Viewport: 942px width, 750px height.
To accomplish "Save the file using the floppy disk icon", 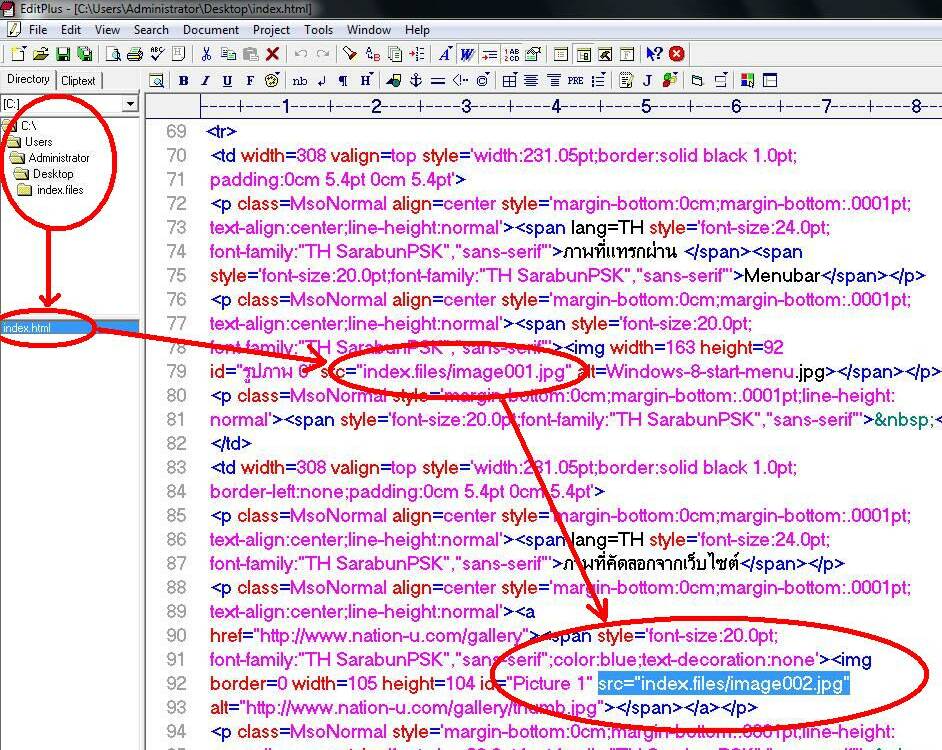I will [63, 54].
